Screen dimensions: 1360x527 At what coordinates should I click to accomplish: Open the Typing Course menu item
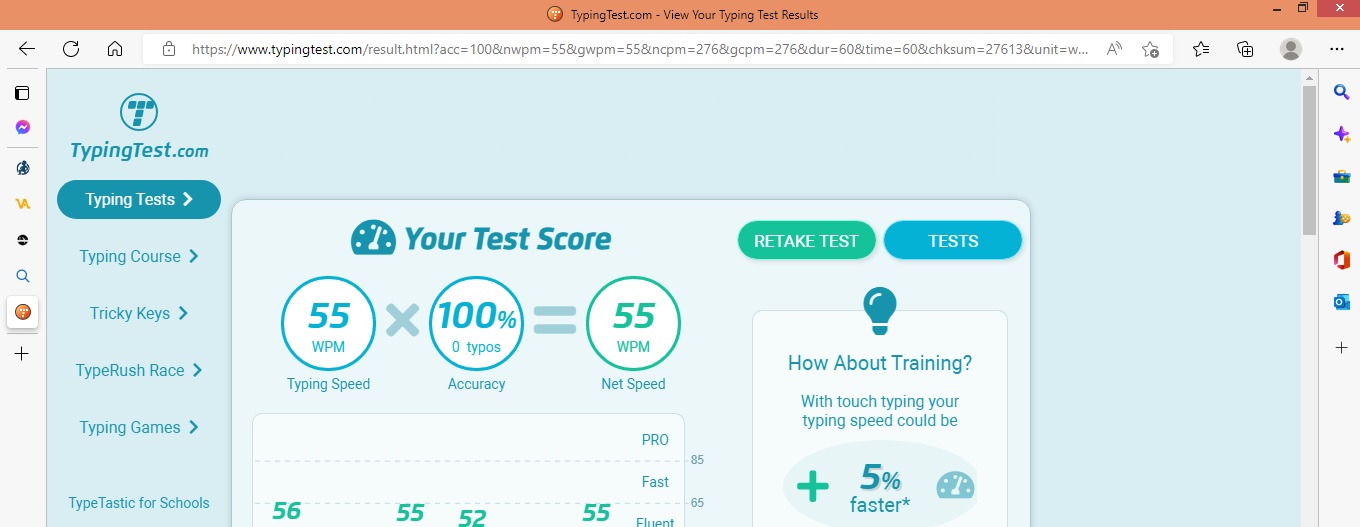(139, 256)
